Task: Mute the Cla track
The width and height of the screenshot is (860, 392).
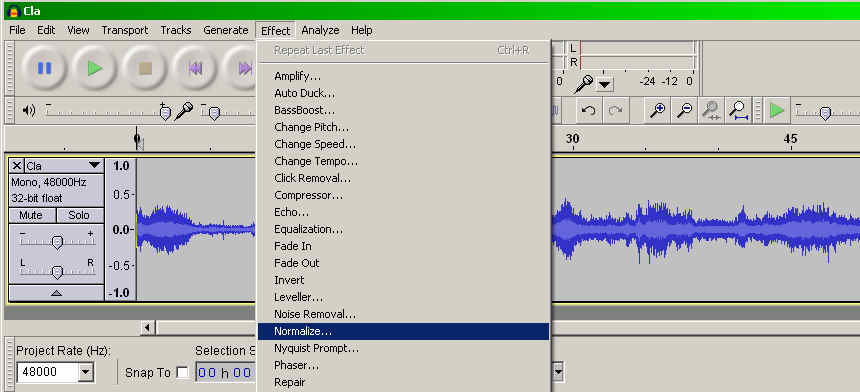Action: click(x=31, y=215)
